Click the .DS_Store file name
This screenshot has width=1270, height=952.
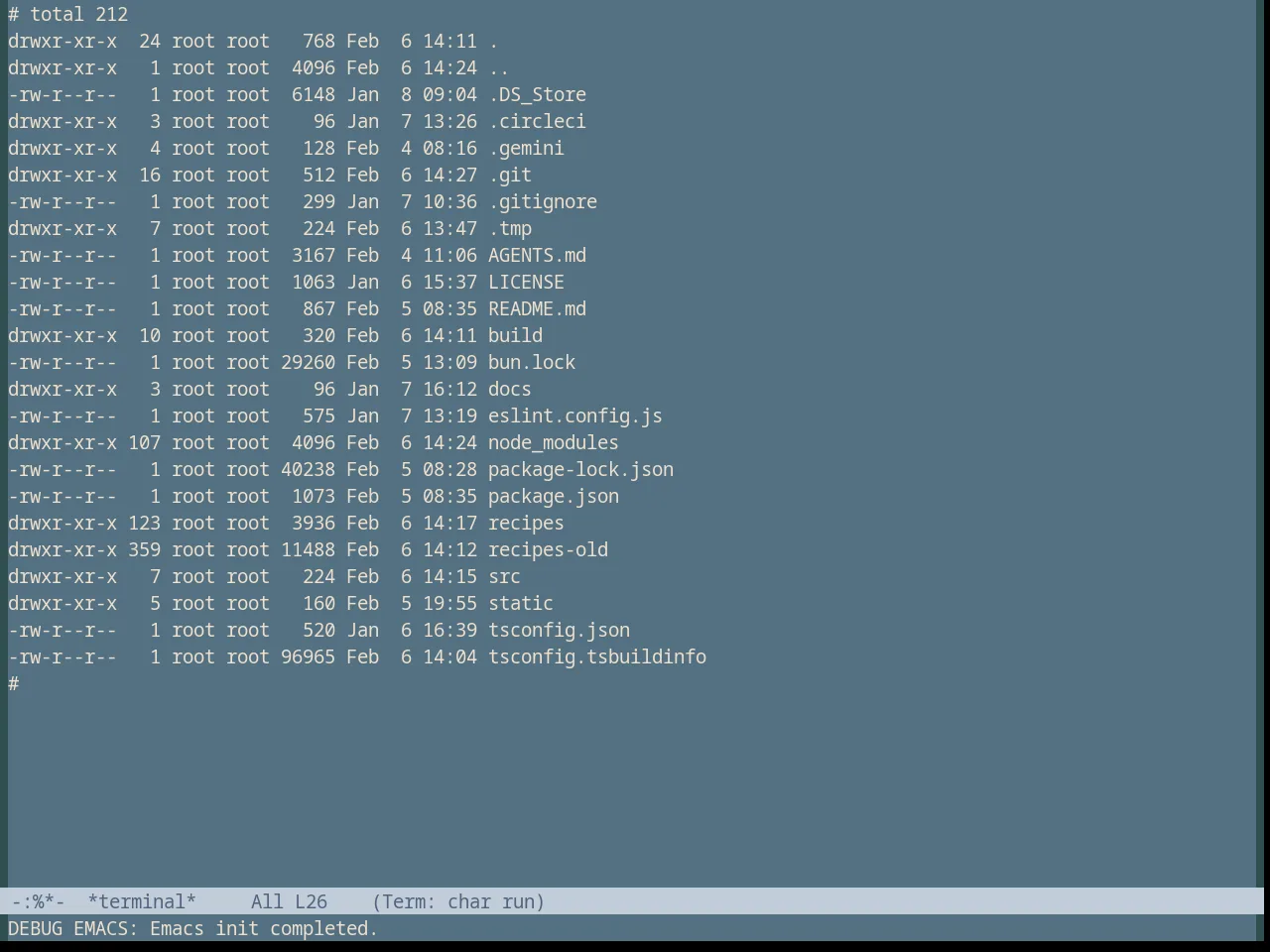(537, 95)
